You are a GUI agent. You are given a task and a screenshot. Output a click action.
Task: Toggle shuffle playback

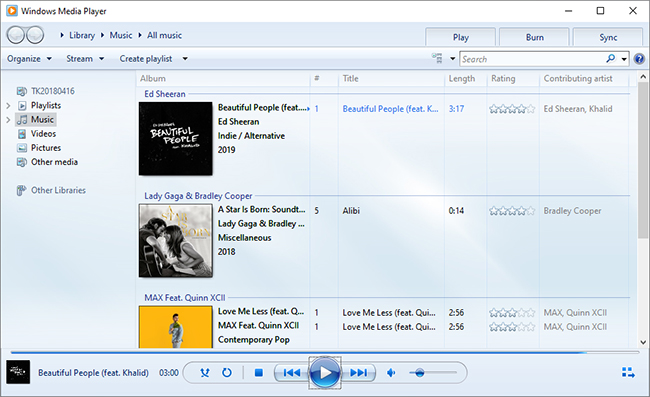[205, 373]
